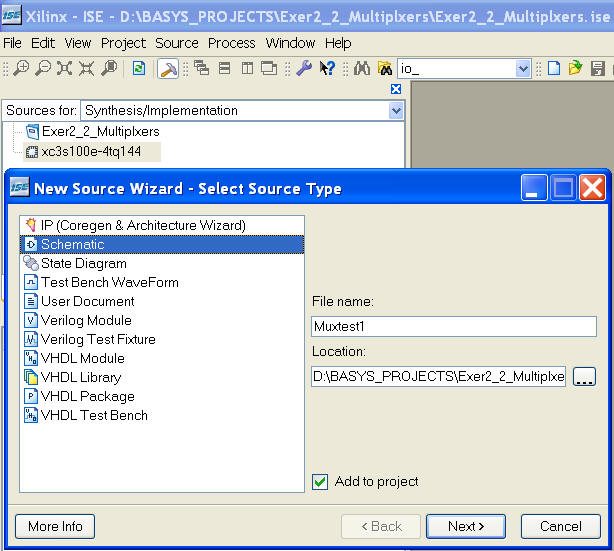Click the tile horizontally icon
Viewport: 614px width, 551px height.
pyautogui.click(x=224, y=68)
